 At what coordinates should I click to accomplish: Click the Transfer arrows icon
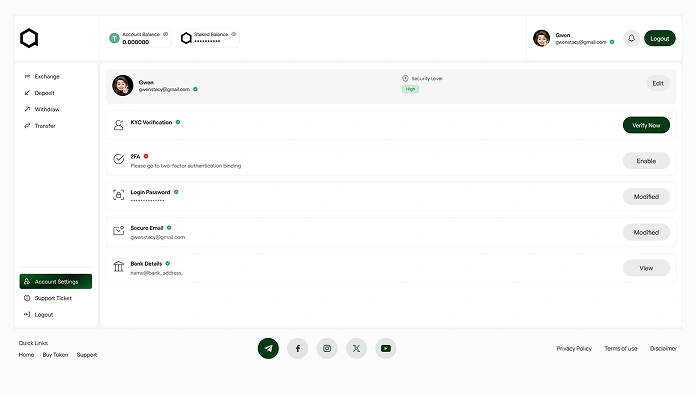click(x=27, y=125)
